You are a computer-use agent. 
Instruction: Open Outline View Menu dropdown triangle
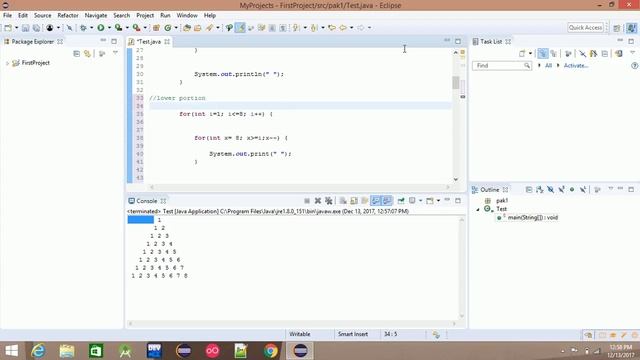click(611, 189)
